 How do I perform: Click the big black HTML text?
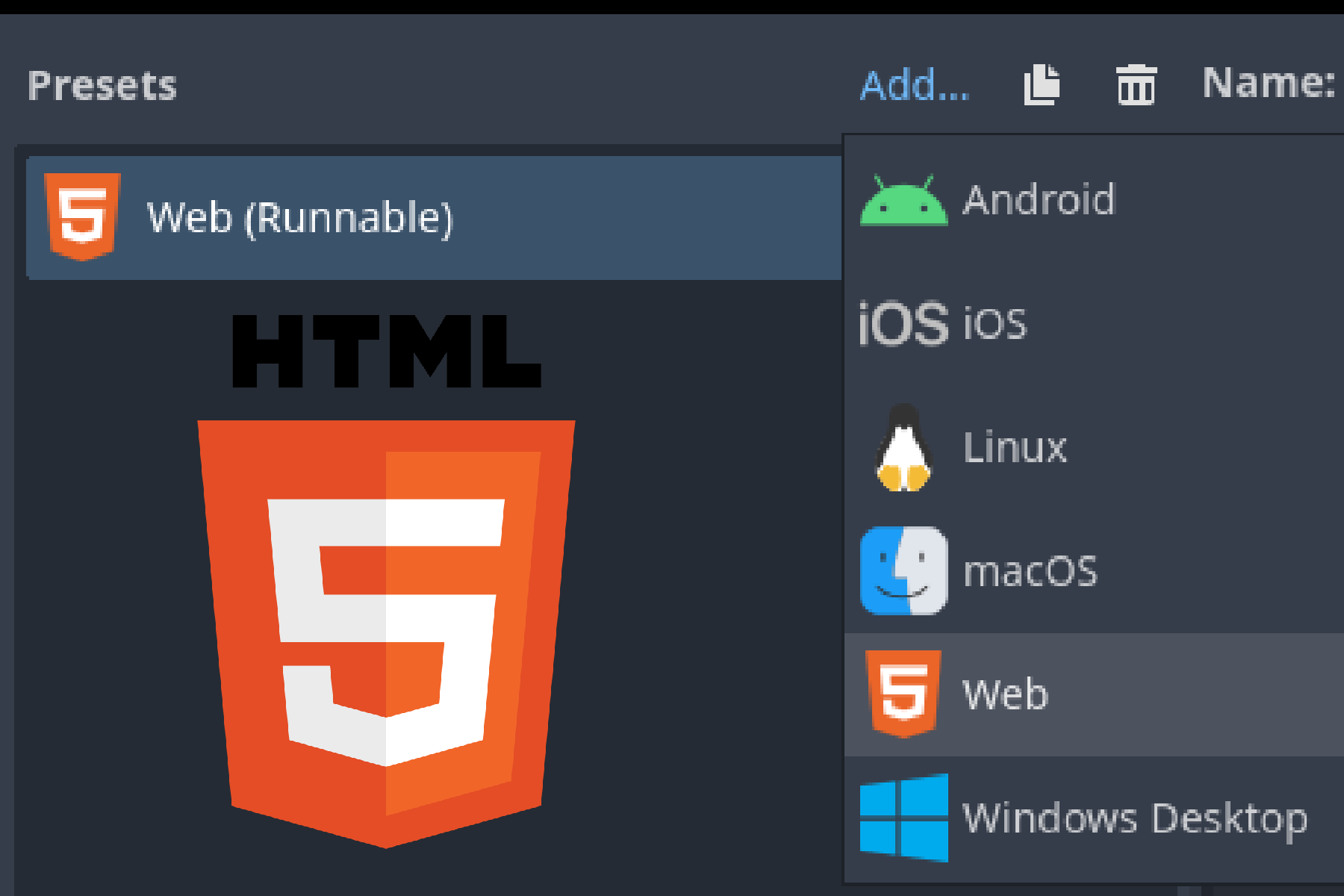click(386, 351)
